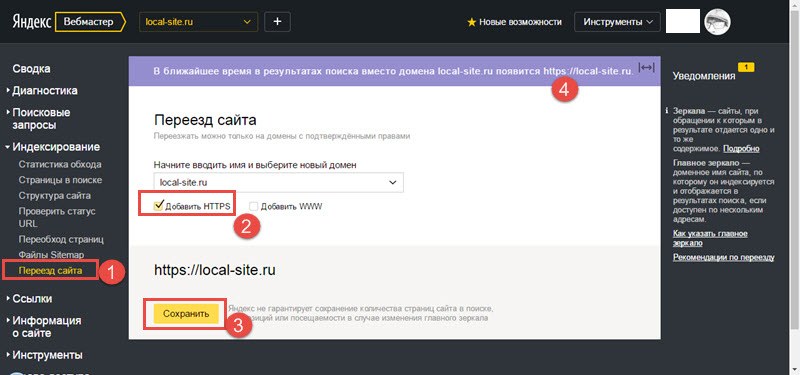Click the expand-width arrows icon in banner
This screenshot has width=800, height=375.
(646, 68)
